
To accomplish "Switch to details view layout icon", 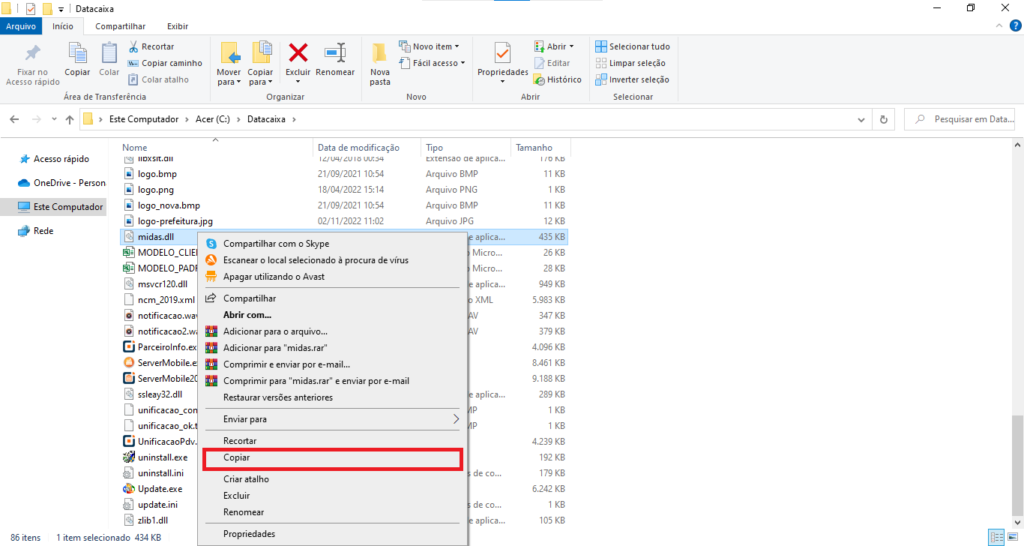I will pyautogui.click(x=996, y=536).
